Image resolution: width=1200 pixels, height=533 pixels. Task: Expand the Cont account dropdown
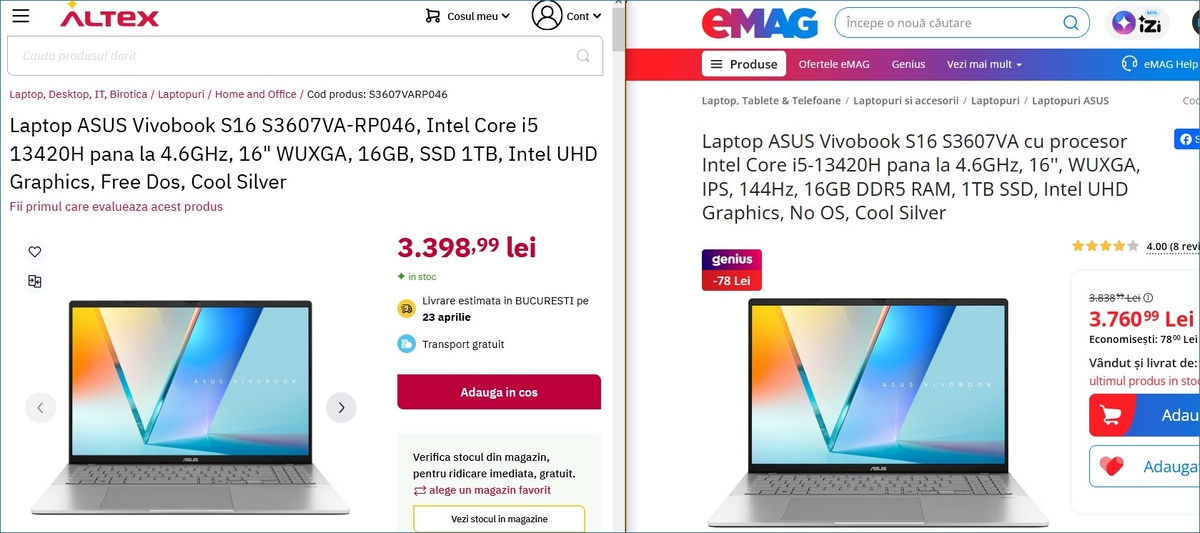584,16
